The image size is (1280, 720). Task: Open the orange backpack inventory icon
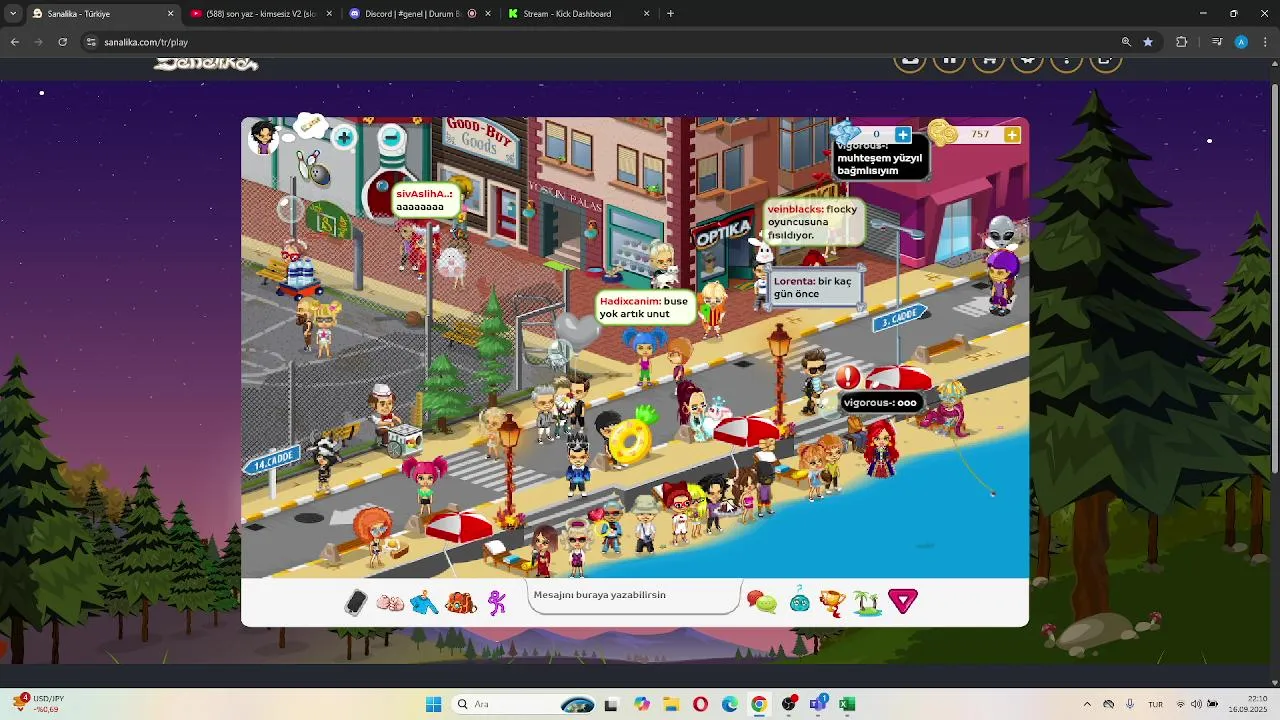tap(460, 603)
